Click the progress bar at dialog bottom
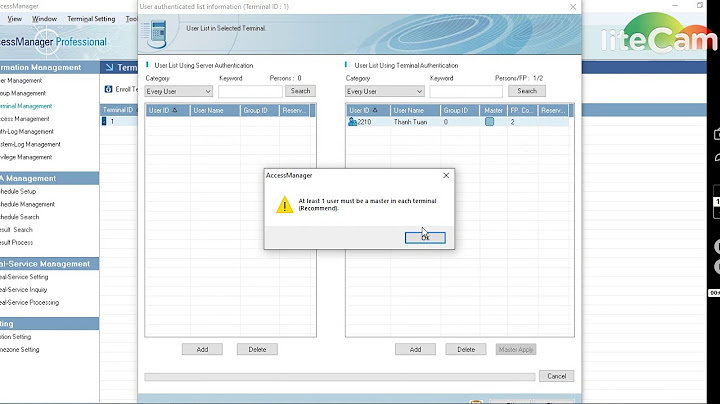Image resolution: width=720 pixels, height=404 pixels. point(340,377)
